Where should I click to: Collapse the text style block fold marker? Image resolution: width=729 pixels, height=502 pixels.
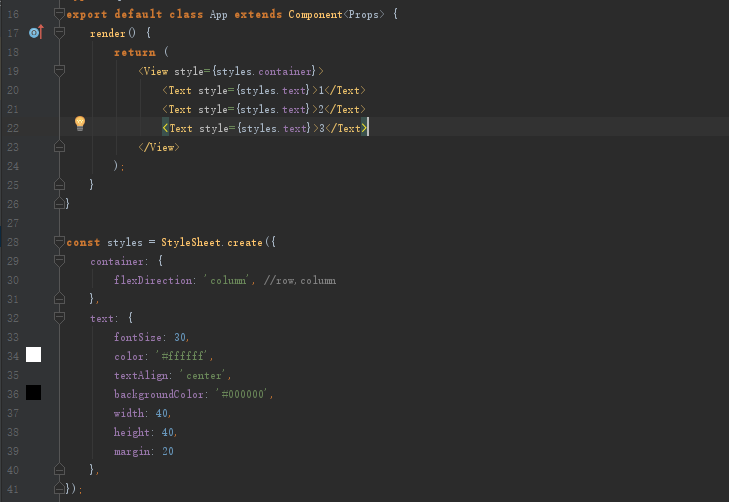[x=59, y=318]
